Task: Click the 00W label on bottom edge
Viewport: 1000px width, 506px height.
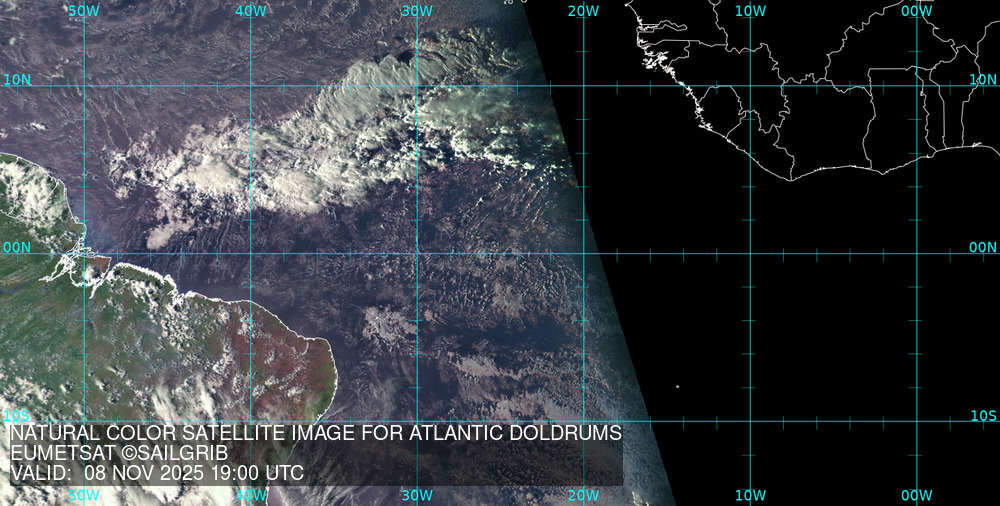Action: click(x=916, y=495)
